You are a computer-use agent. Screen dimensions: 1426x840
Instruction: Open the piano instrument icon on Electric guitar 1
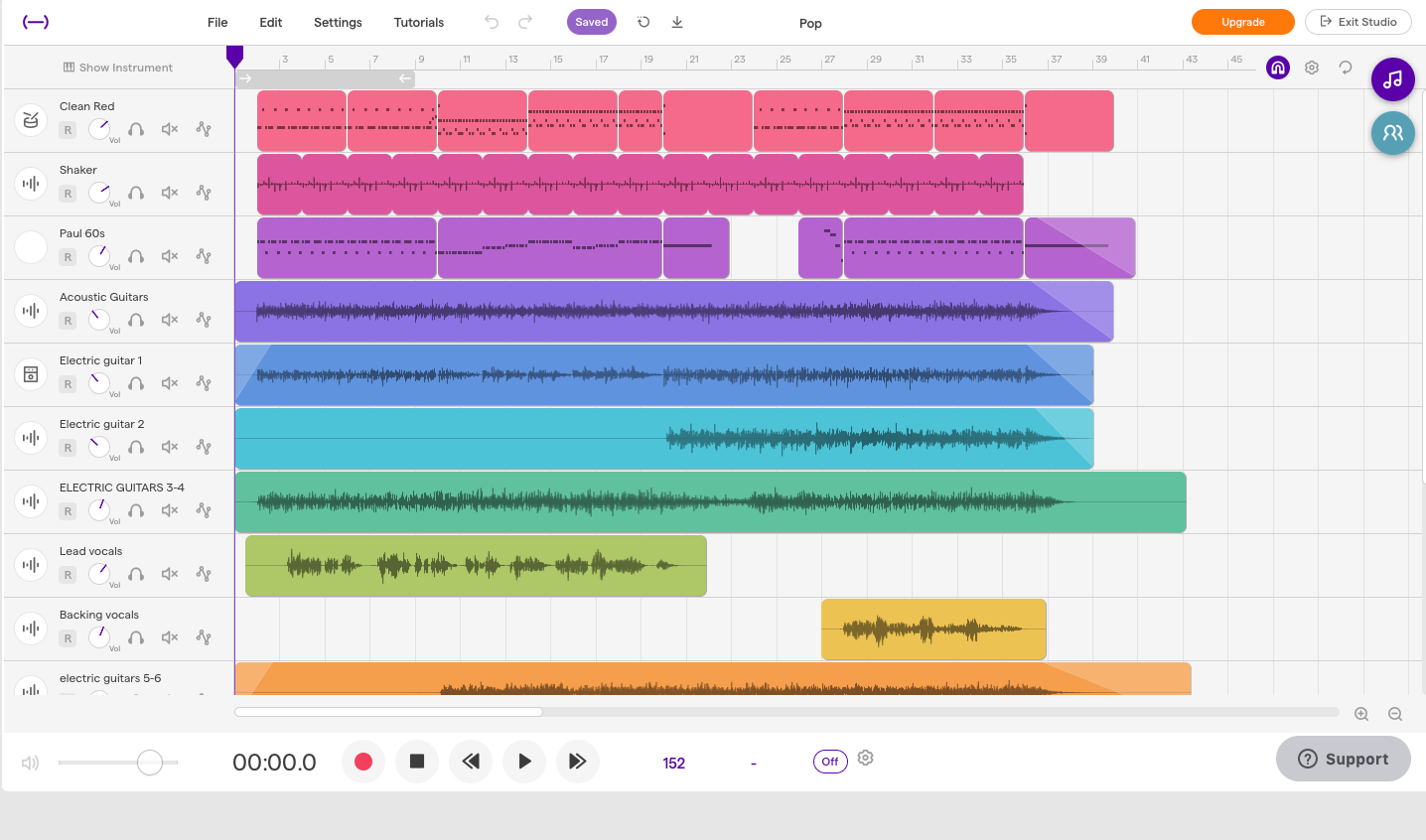point(30,374)
